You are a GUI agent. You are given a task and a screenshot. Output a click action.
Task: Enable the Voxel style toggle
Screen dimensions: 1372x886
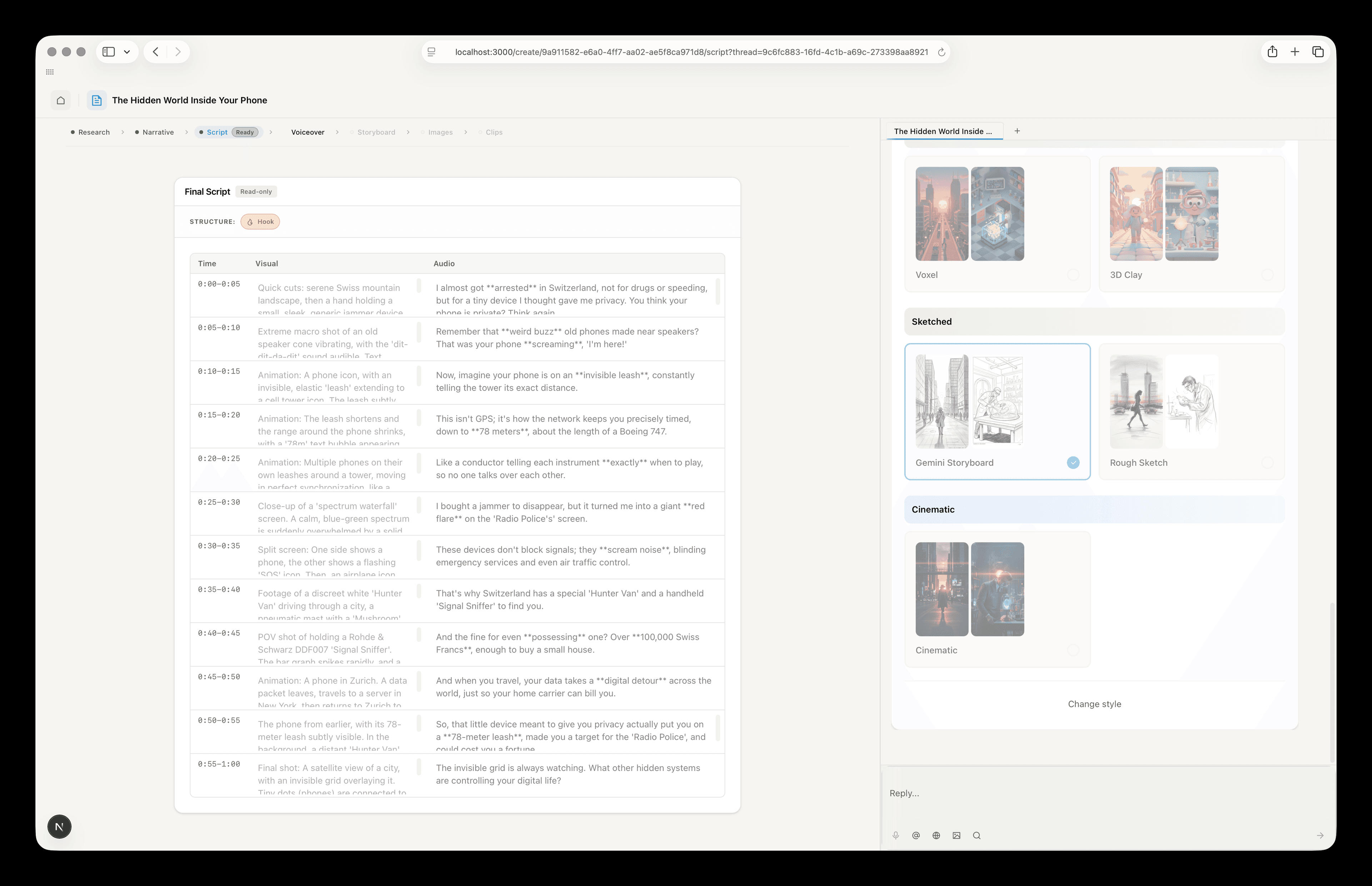[1073, 275]
